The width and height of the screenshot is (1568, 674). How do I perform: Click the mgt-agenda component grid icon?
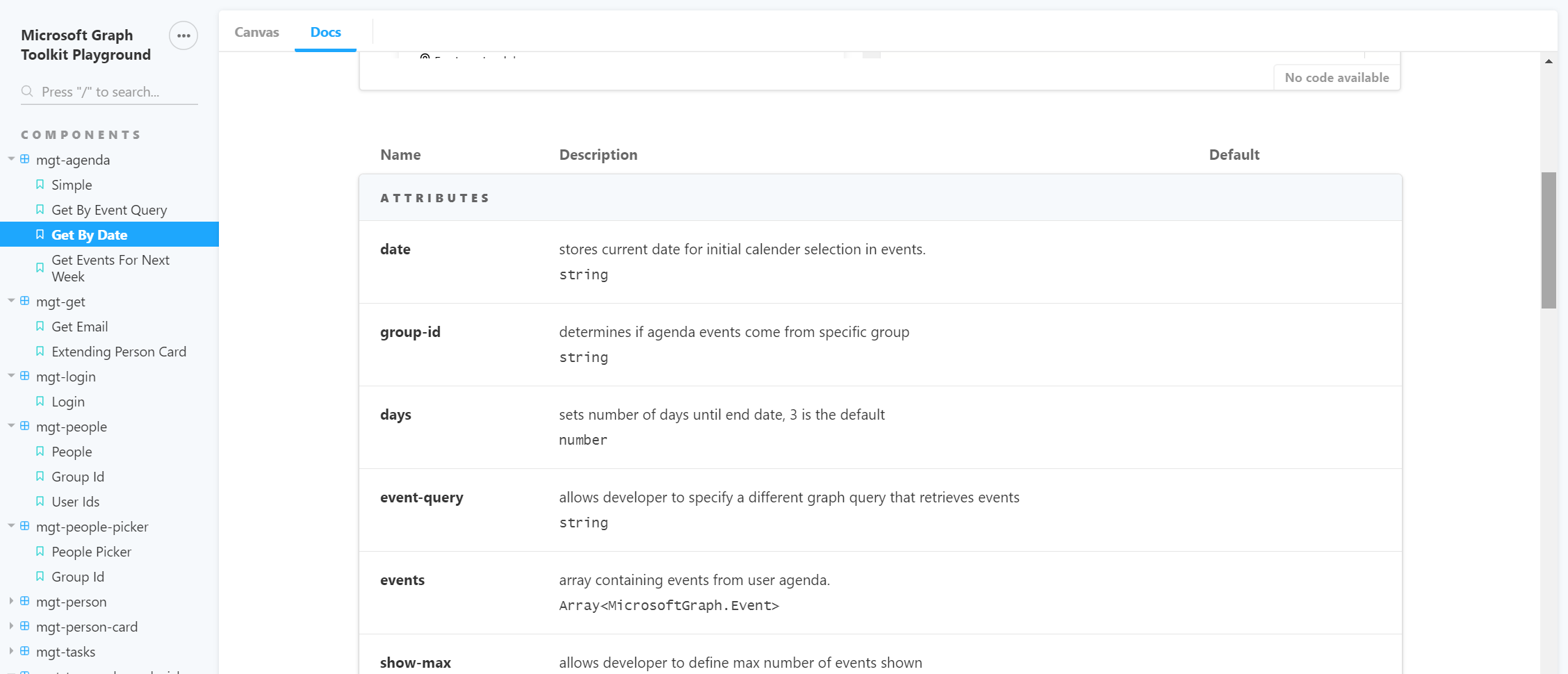25,159
